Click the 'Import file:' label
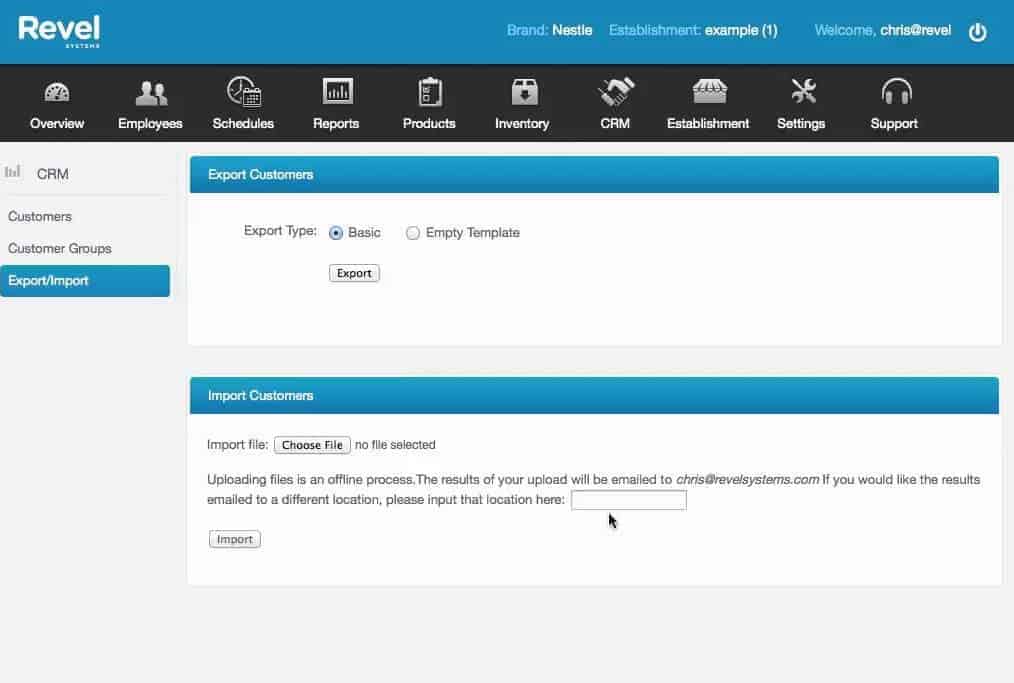The height and width of the screenshot is (683, 1014). click(237, 445)
